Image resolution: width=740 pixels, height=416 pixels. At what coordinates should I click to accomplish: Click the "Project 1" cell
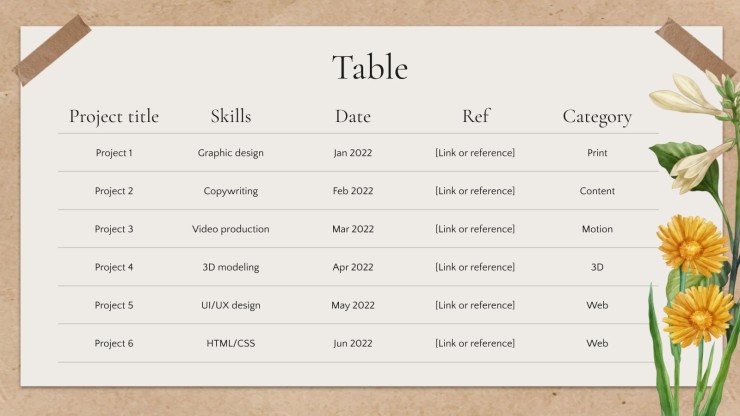[114, 153]
